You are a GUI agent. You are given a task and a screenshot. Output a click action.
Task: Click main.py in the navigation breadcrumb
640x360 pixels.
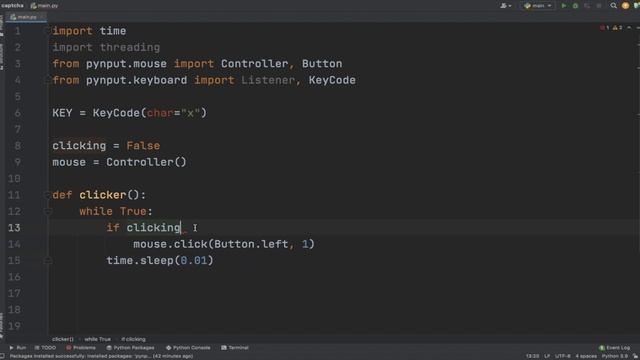[x=44, y=6]
